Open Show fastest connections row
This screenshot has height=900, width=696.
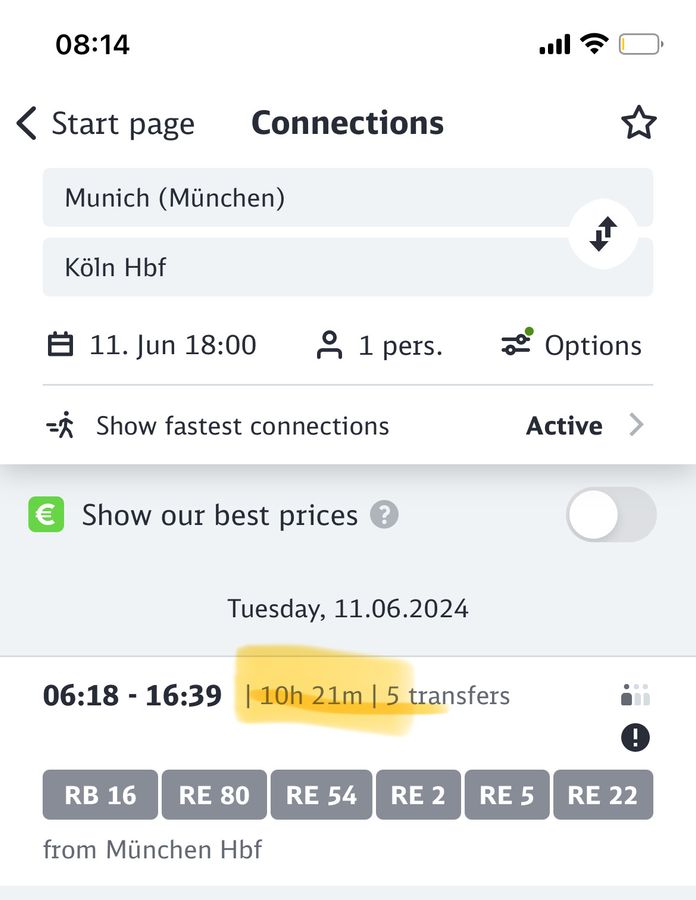tap(348, 425)
